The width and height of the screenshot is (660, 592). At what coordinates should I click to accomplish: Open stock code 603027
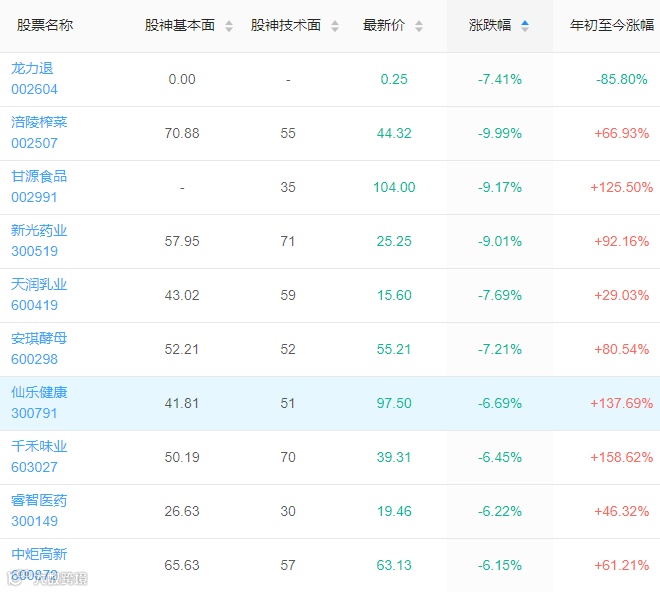tap(35, 467)
